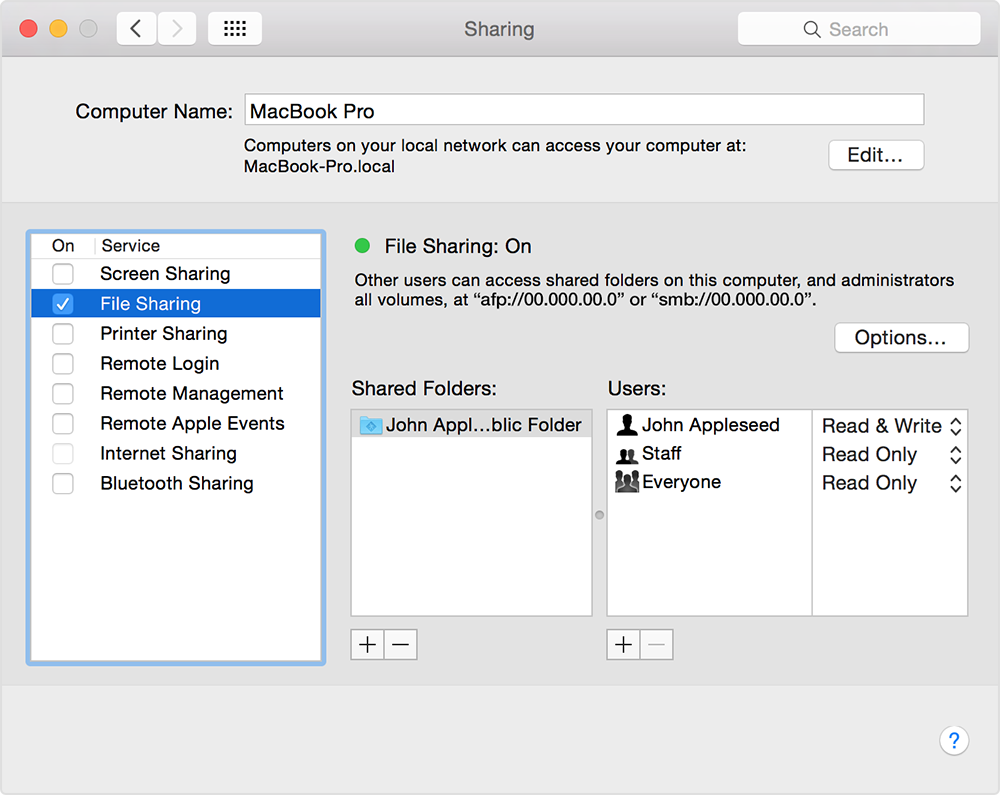Add a shared folder with the plus button
This screenshot has height=796, width=1000.
click(366, 644)
